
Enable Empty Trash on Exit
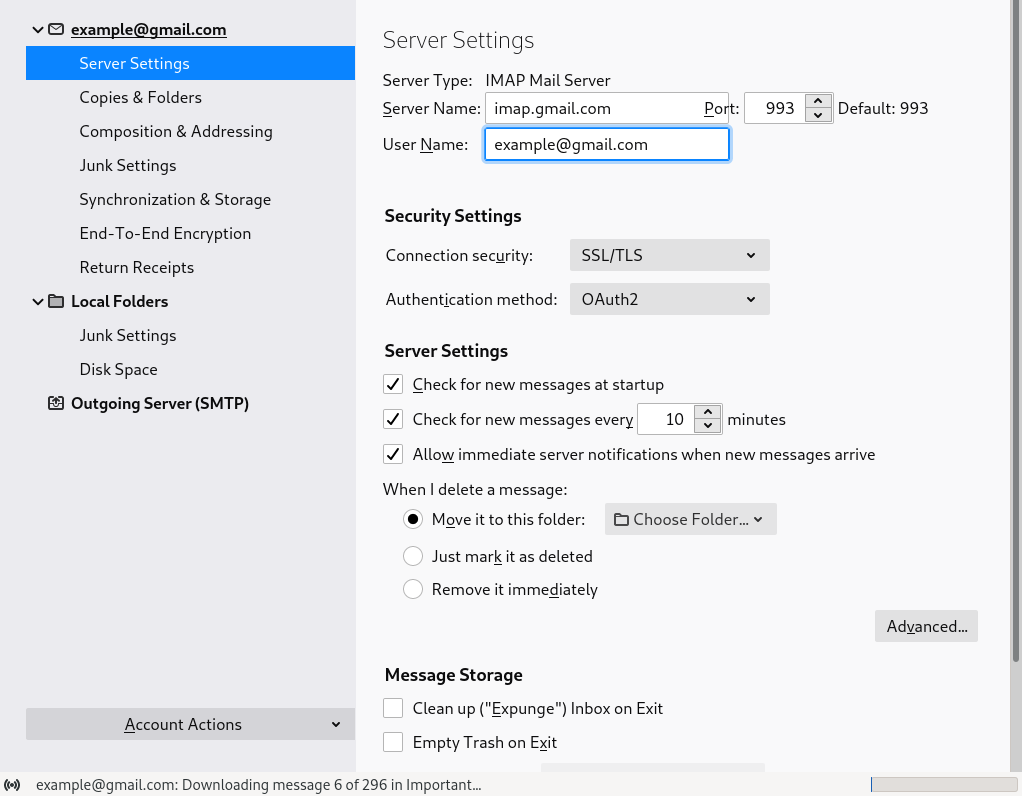click(x=392, y=742)
